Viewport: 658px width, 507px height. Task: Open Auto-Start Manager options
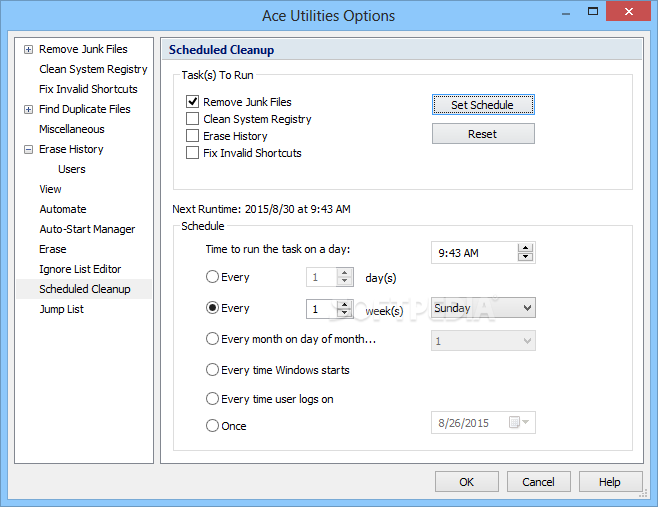[87, 229]
